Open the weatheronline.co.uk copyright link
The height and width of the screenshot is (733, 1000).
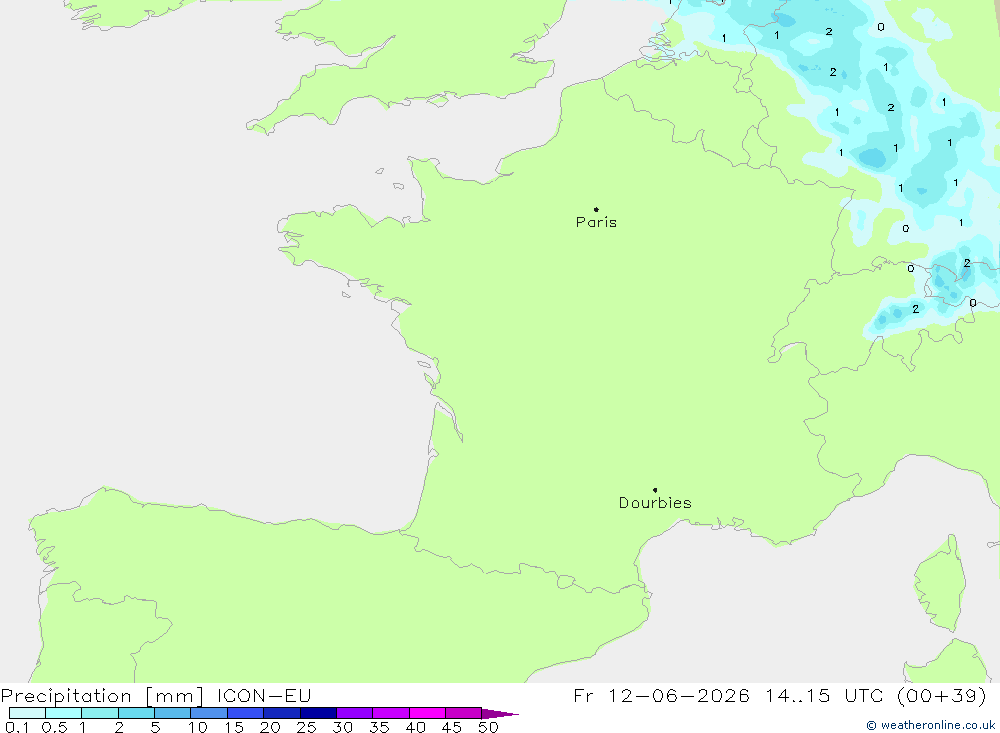(930, 725)
